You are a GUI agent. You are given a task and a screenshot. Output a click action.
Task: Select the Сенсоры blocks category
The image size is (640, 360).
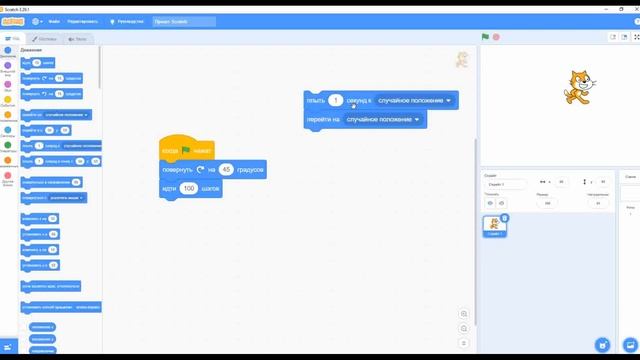(8, 132)
